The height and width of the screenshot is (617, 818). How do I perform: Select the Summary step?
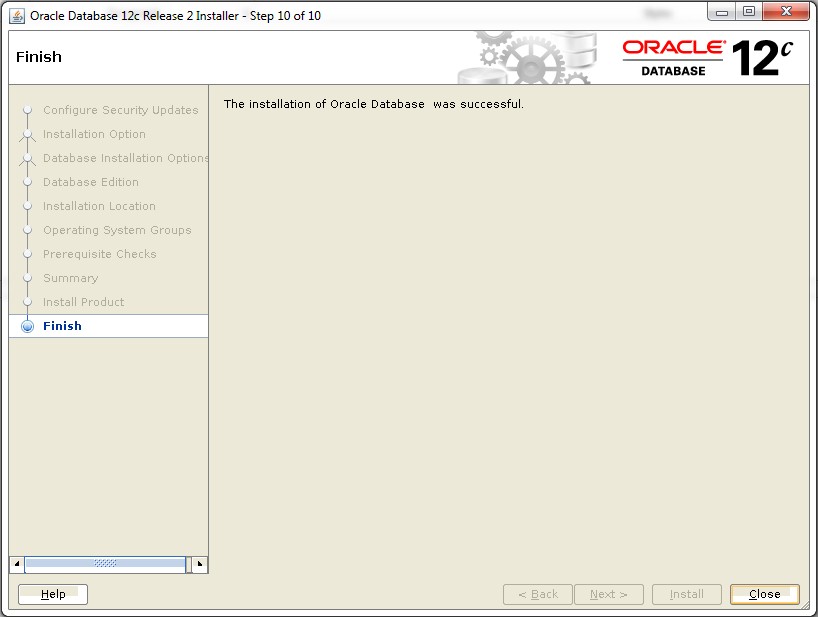click(x=70, y=278)
